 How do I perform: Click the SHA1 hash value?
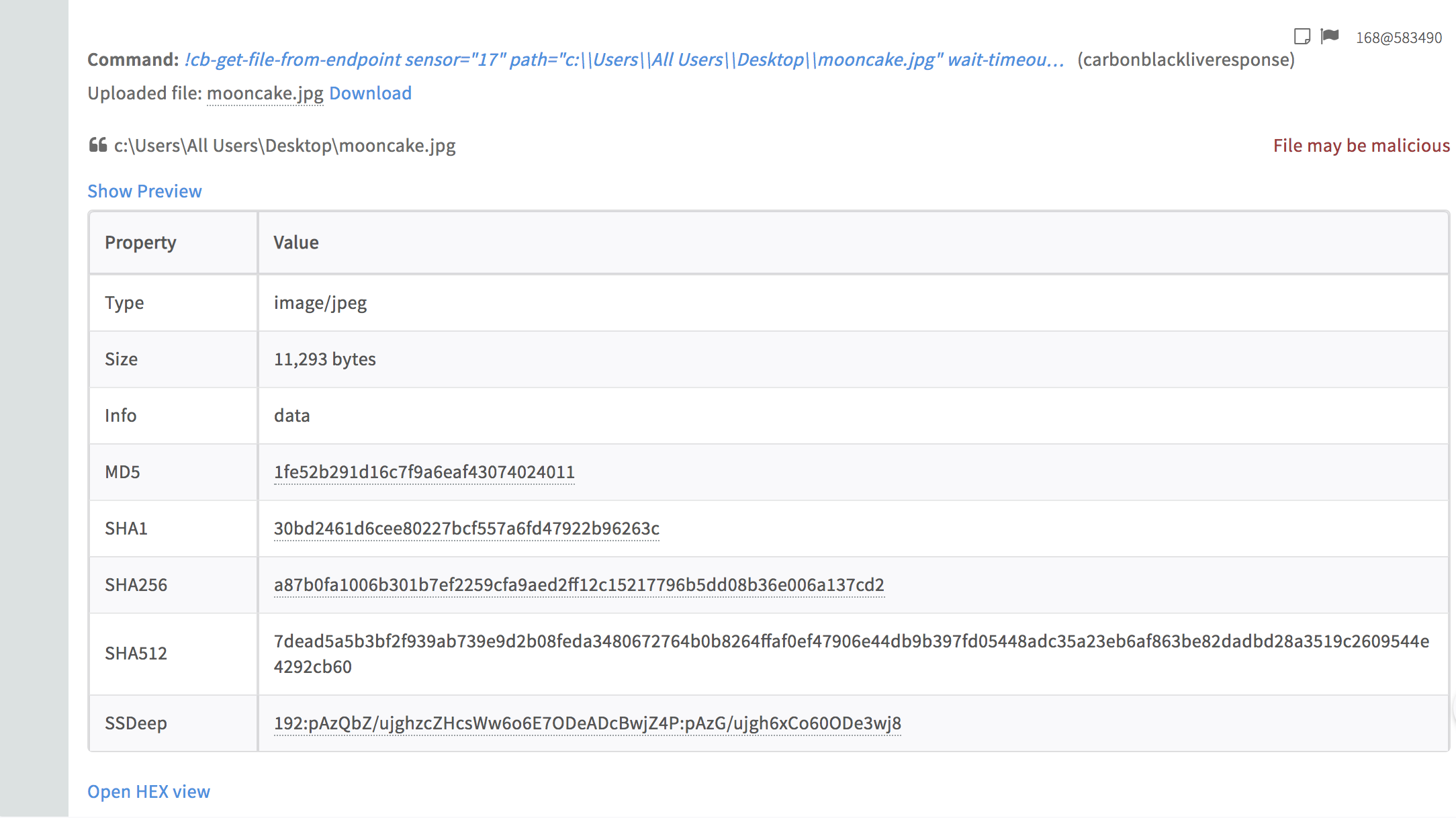click(466, 529)
